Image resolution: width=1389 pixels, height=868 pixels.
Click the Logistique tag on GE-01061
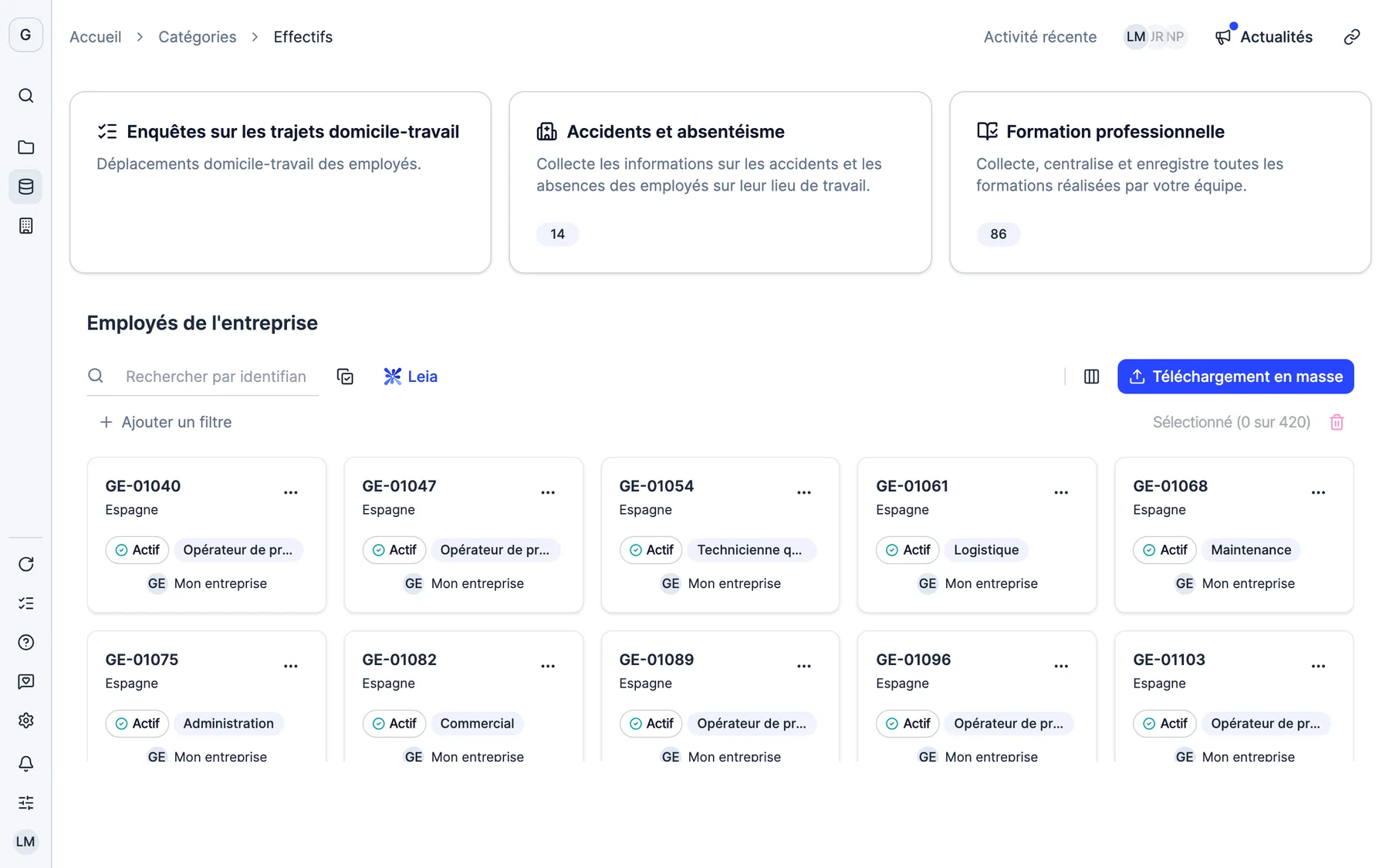coord(986,550)
